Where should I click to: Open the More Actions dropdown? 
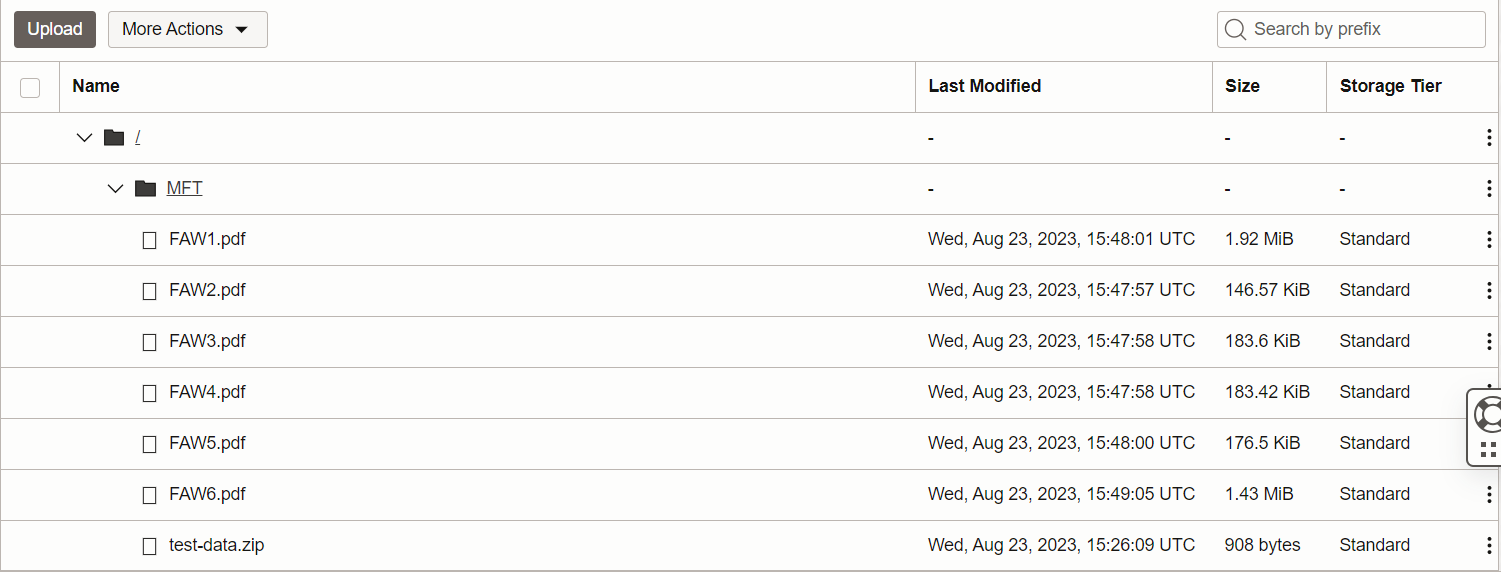tap(187, 30)
